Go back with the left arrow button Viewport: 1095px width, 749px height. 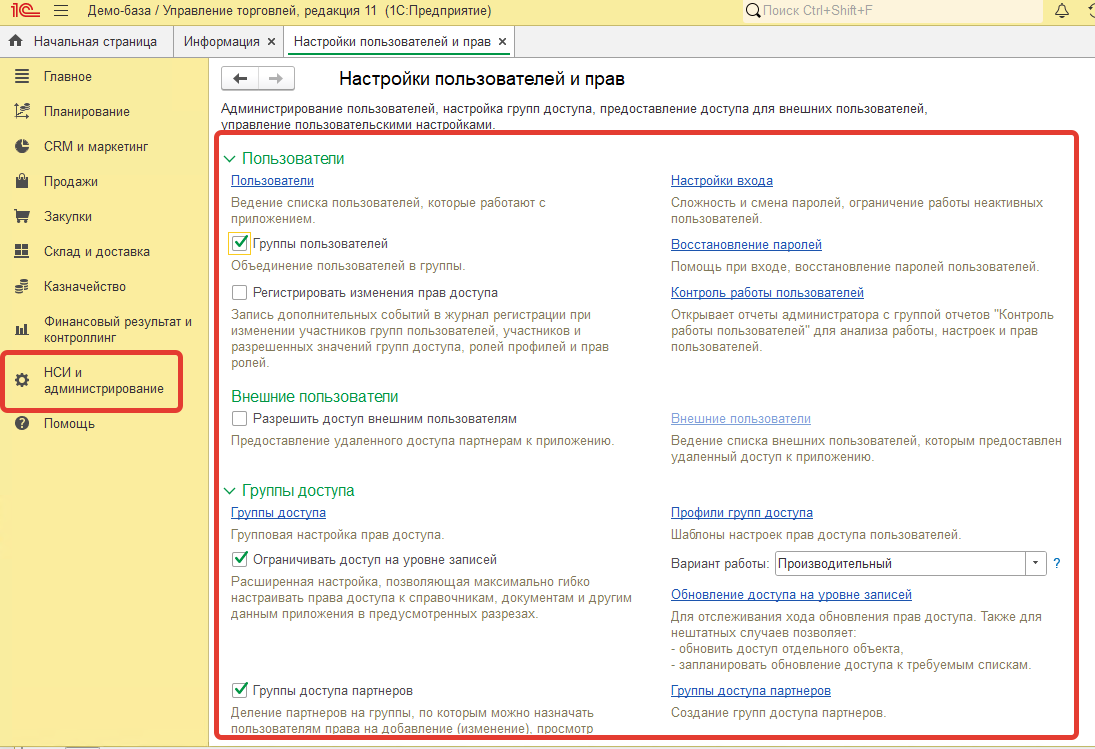point(240,78)
